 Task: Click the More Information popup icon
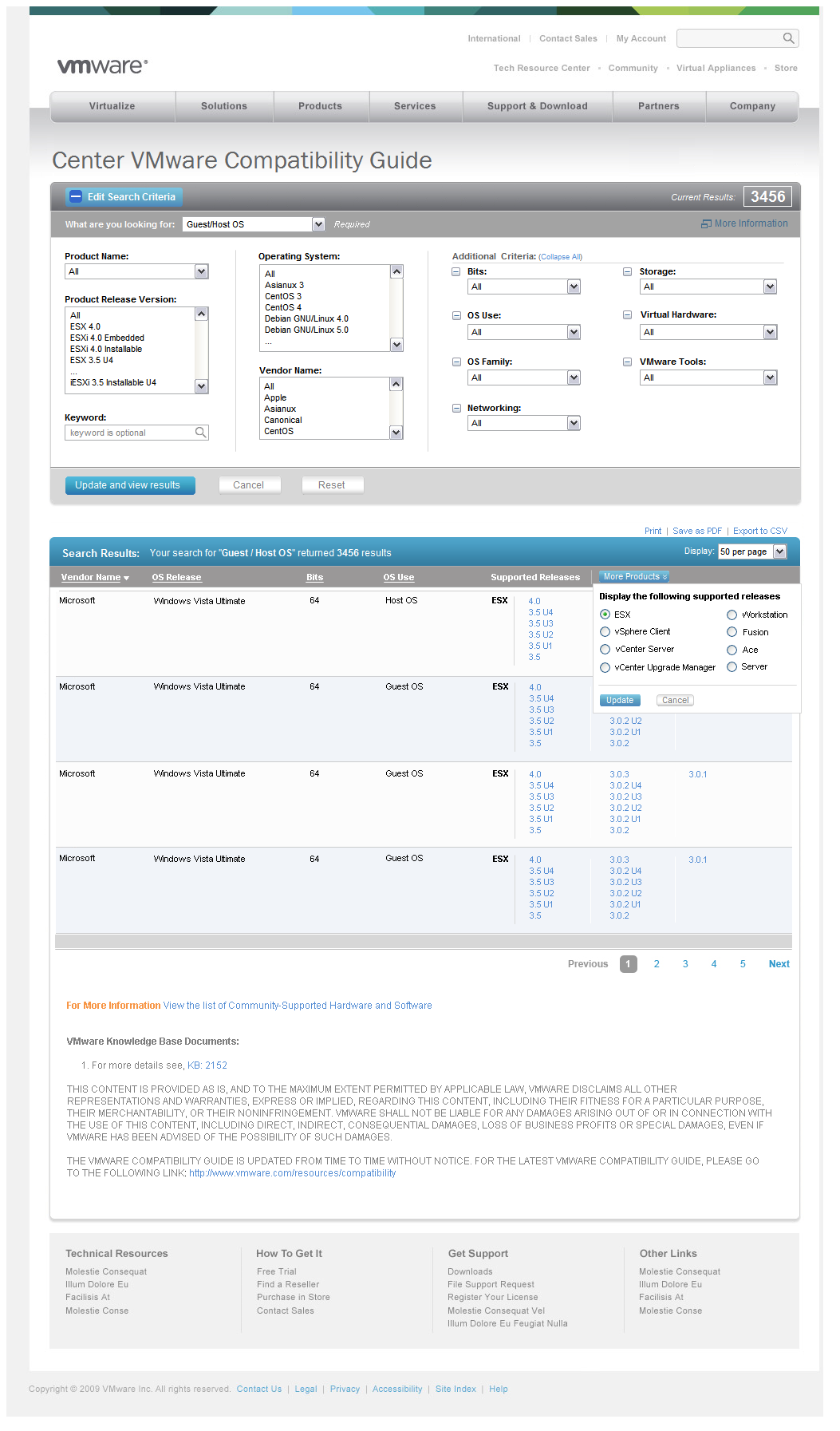[706, 224]
